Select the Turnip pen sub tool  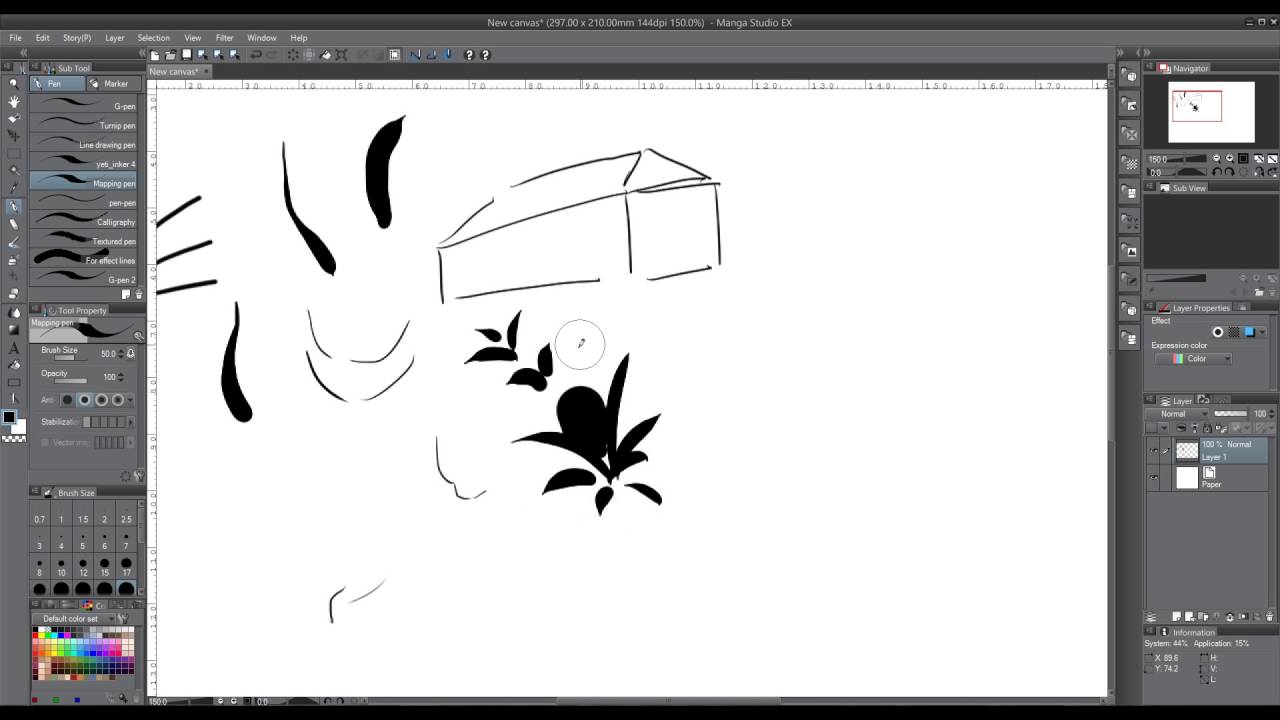[84, 125]
